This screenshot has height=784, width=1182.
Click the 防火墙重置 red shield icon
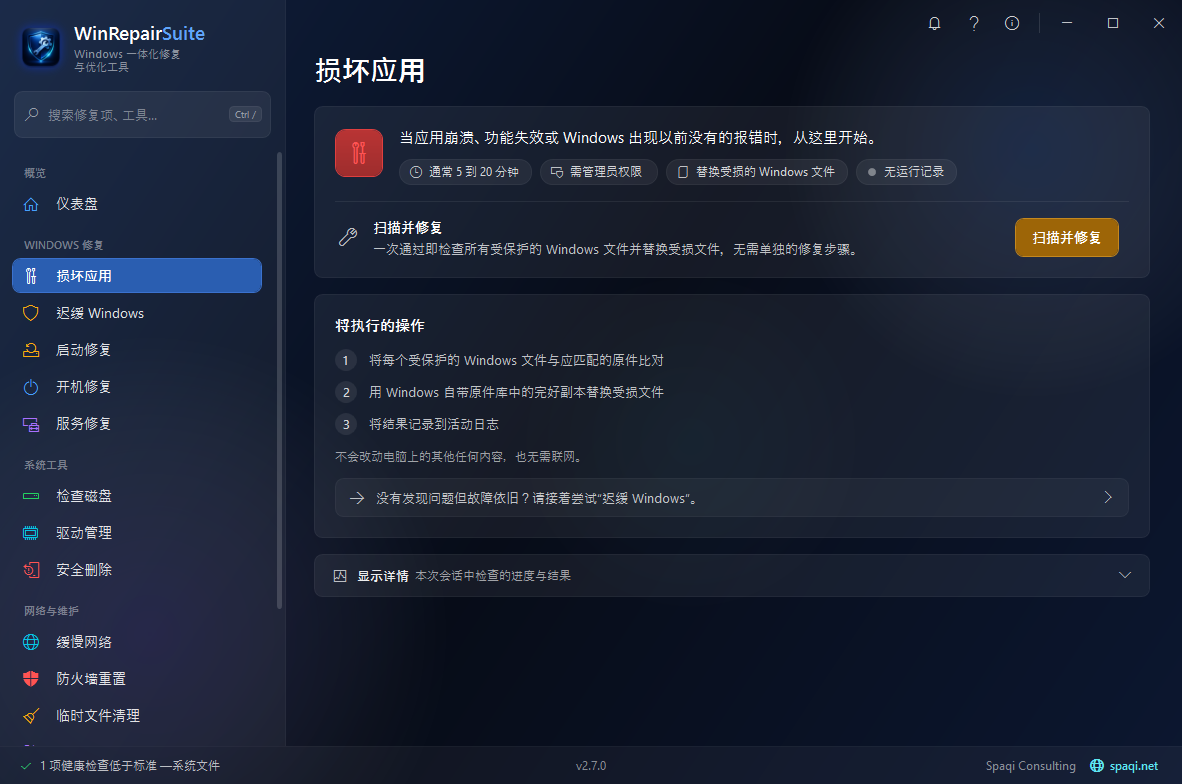[31, 678]
